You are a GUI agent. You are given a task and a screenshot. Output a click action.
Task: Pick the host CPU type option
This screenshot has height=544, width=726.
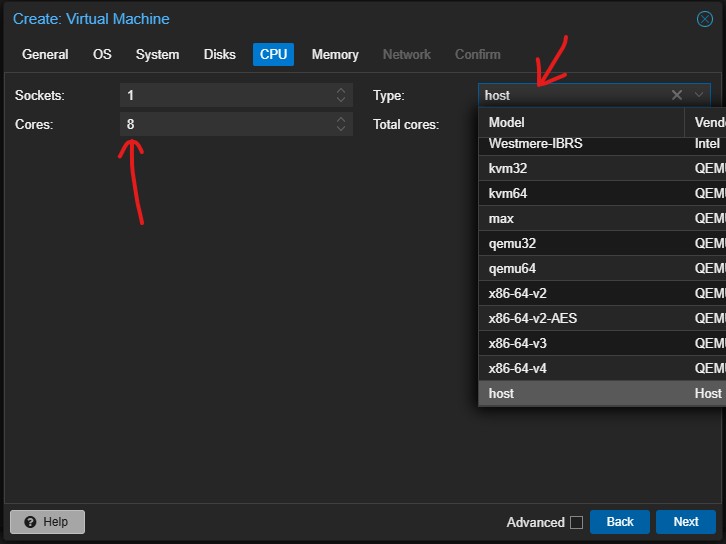tap(501, 393)
